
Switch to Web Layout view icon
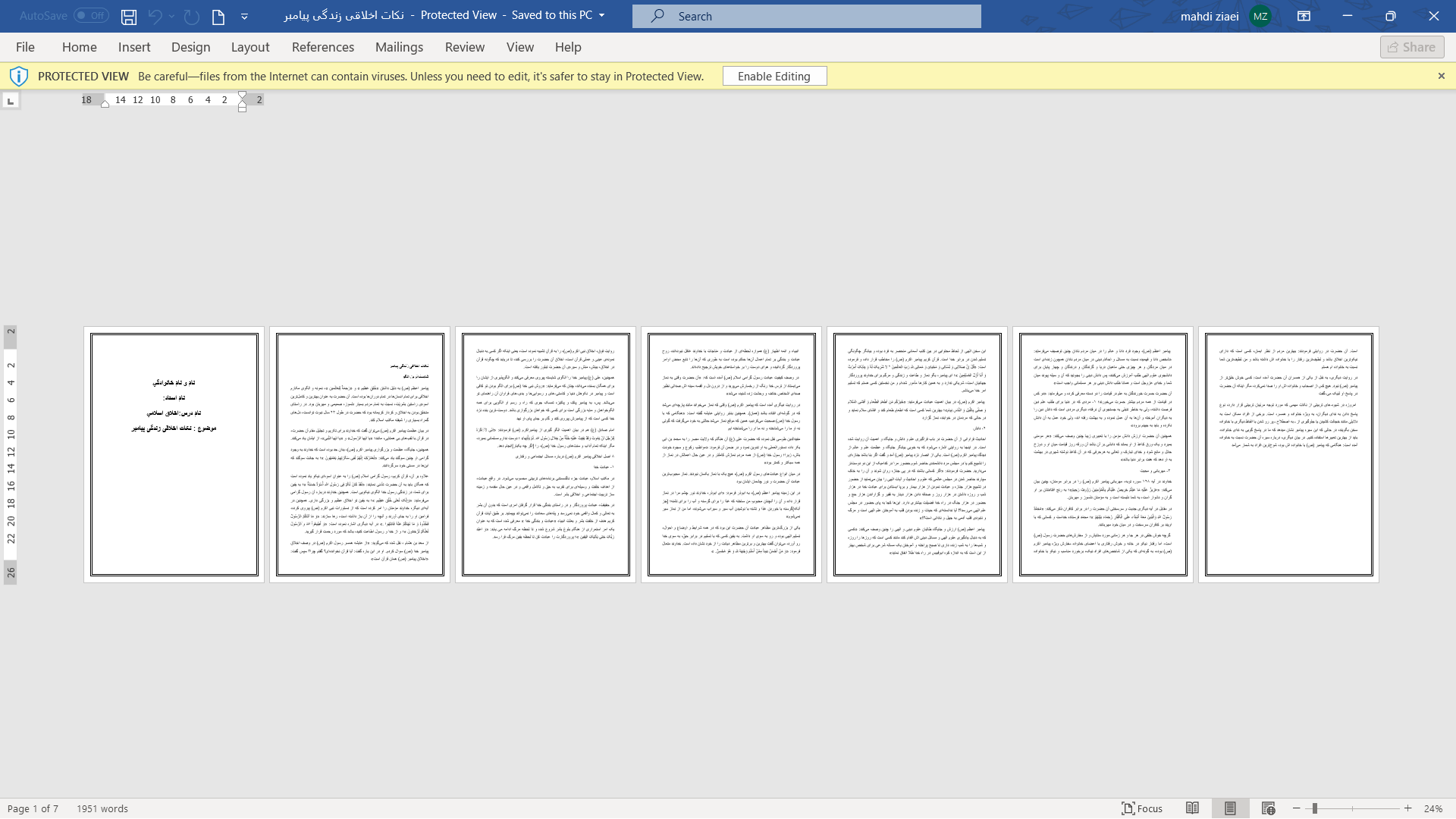[x=1268, y=808]
